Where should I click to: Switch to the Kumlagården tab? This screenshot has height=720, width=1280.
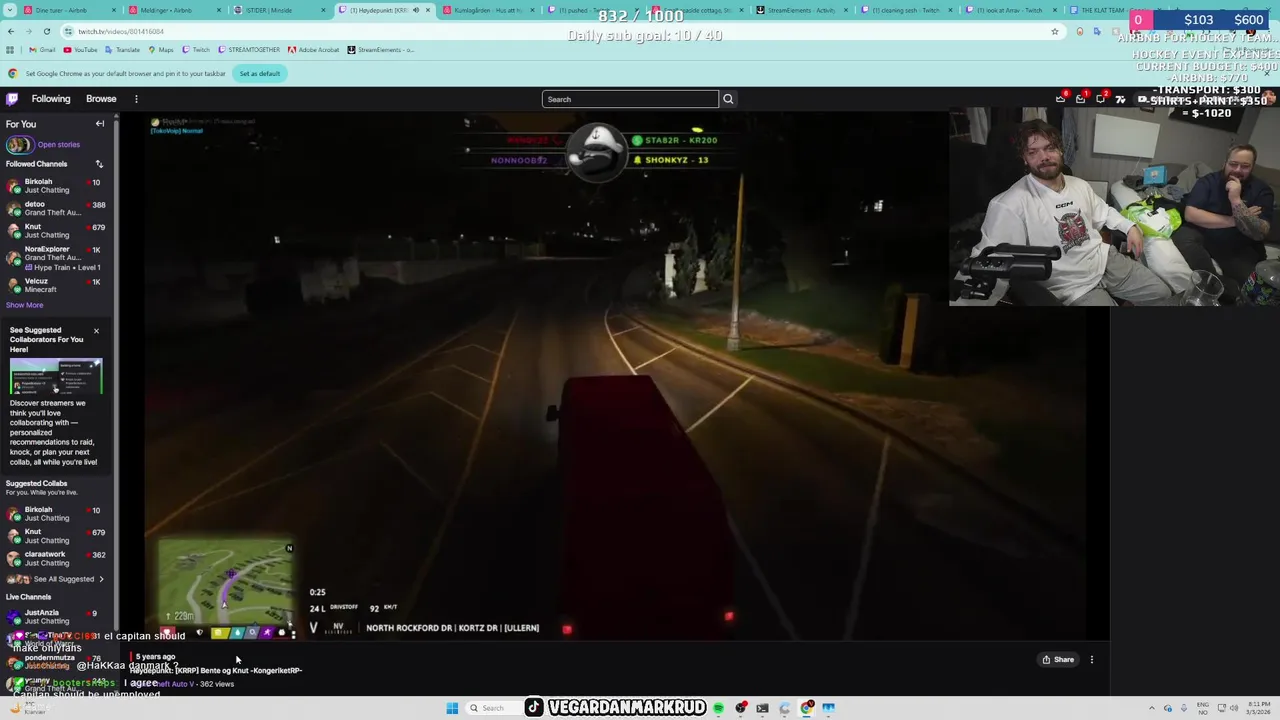(488, 10)
